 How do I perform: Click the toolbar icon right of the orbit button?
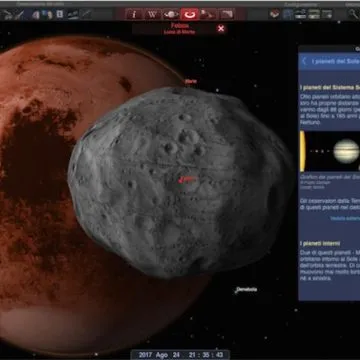coord(208,14)
